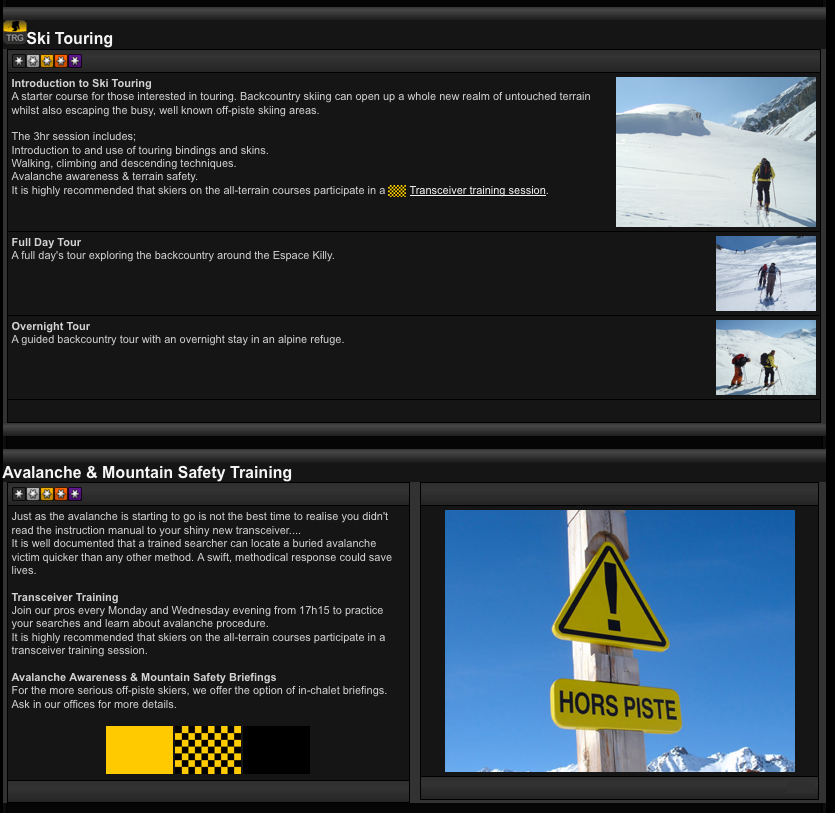Toggle the silver level filter in the Avalanche toolbar
This screenshot has width=835, height=813.
coord(33,494)
